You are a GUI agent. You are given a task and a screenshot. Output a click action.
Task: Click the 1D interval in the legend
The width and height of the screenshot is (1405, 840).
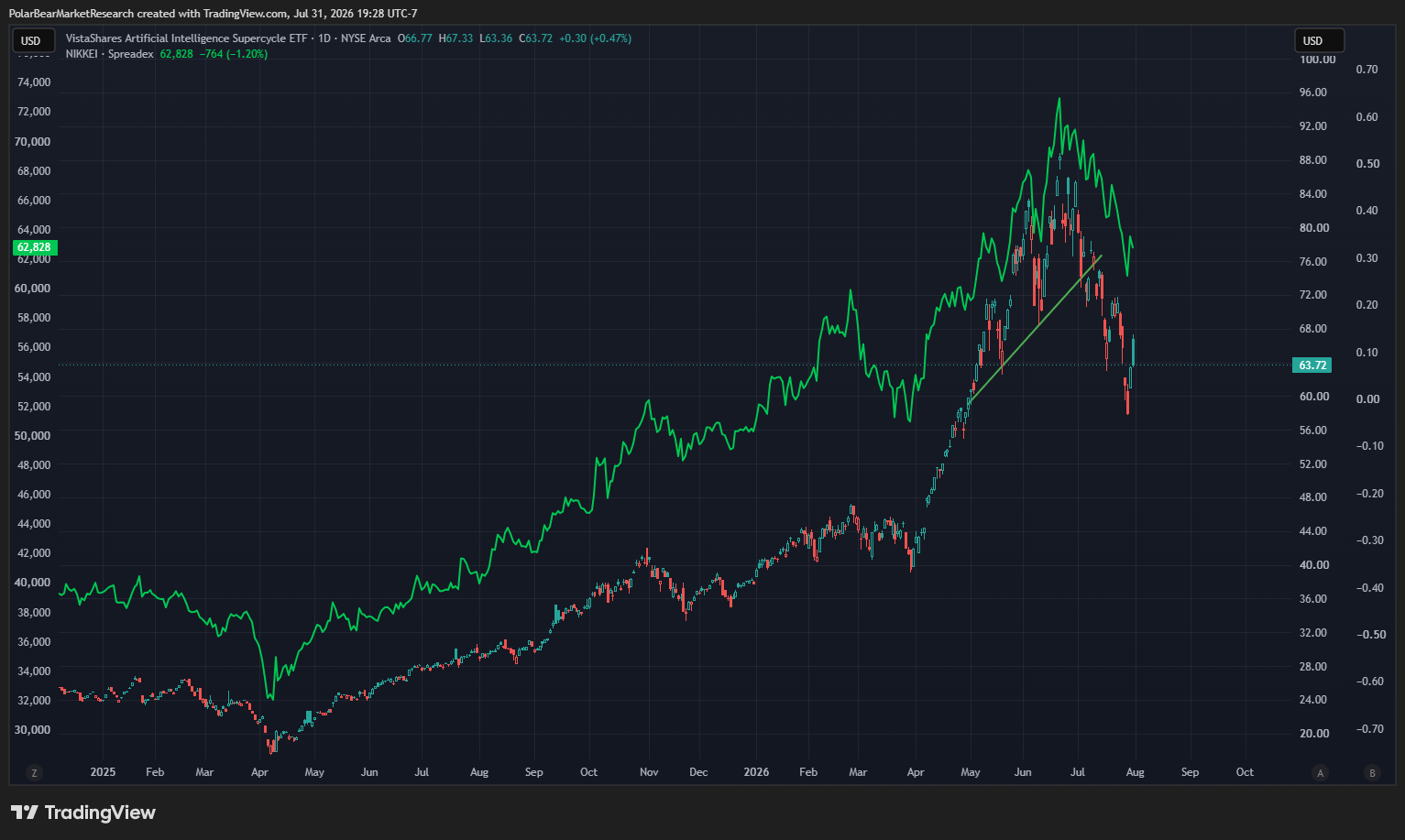click(324, 38)
